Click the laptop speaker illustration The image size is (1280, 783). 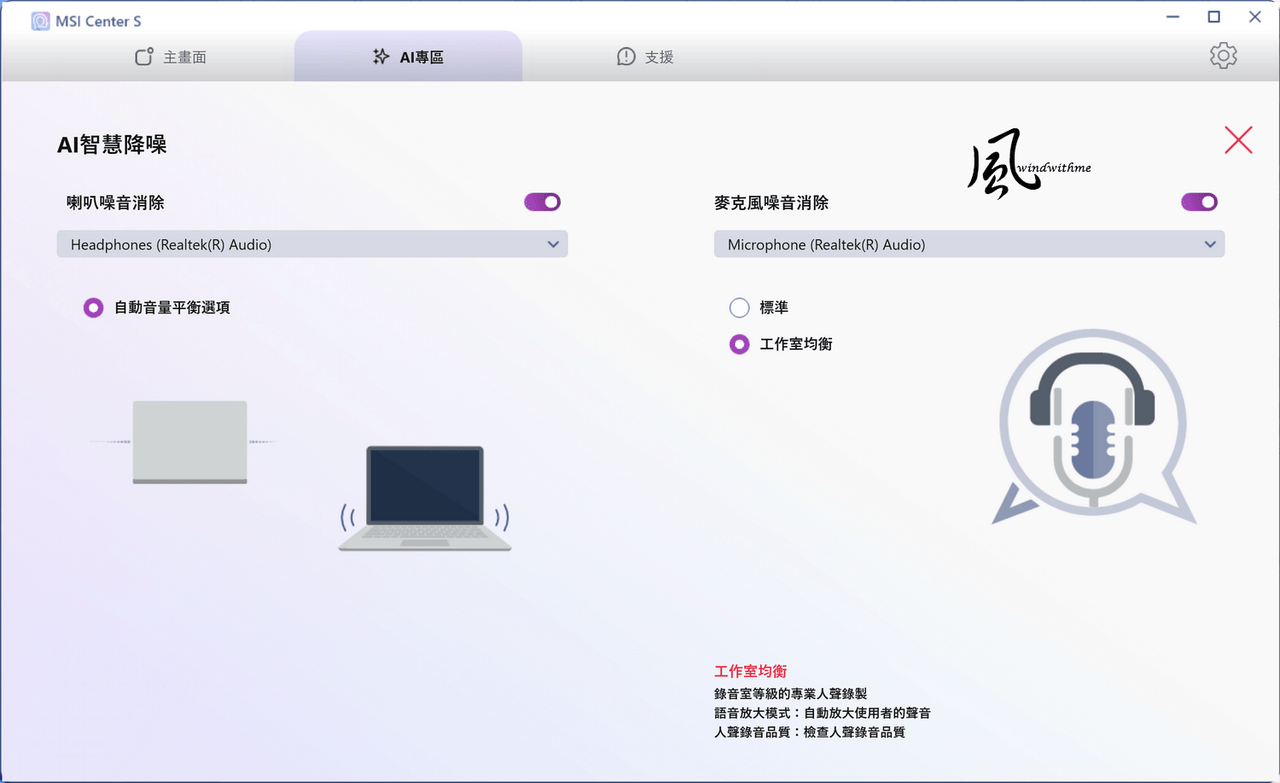click(425, 498)
